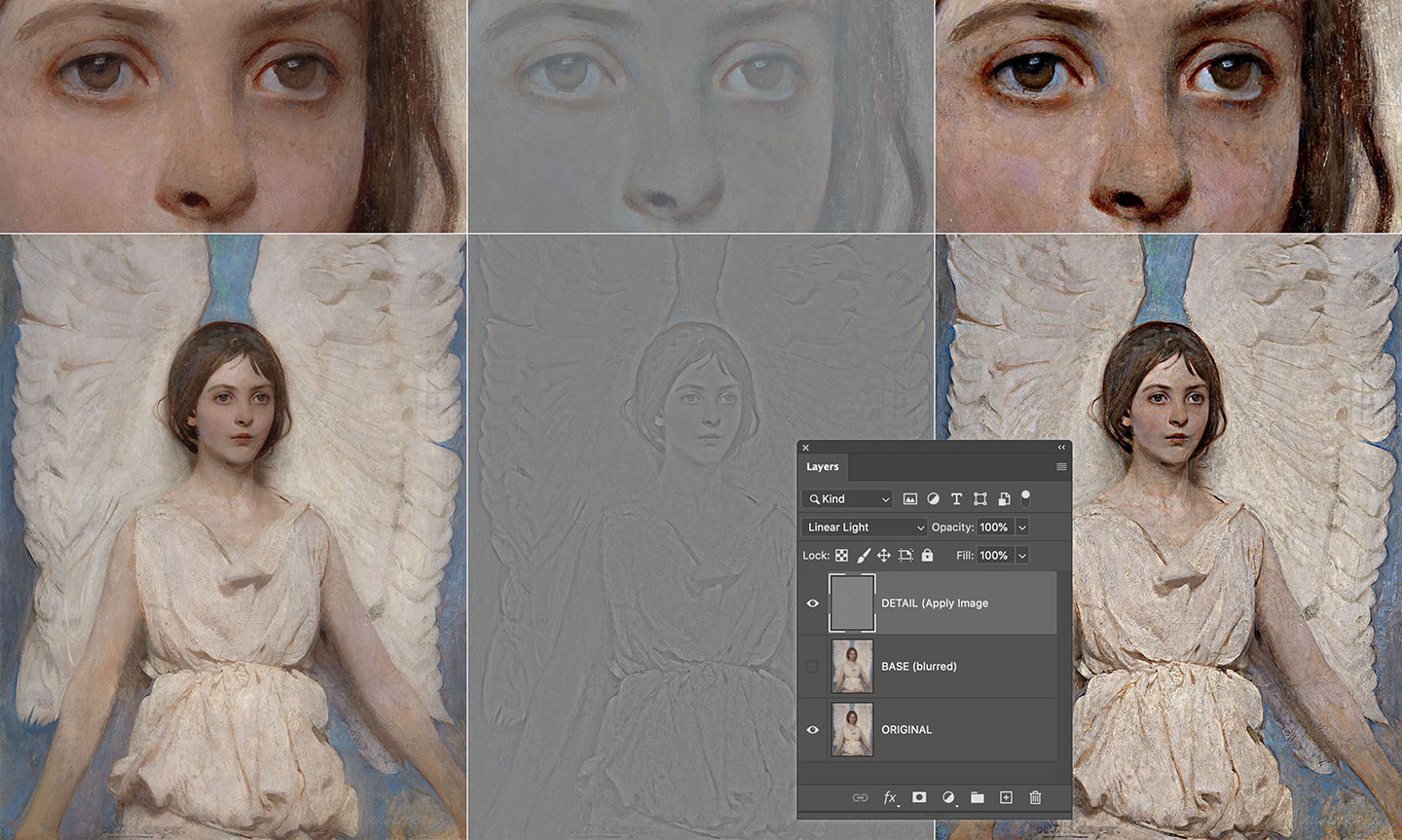Show the BASE (blurred) layer

pos(812,667)
